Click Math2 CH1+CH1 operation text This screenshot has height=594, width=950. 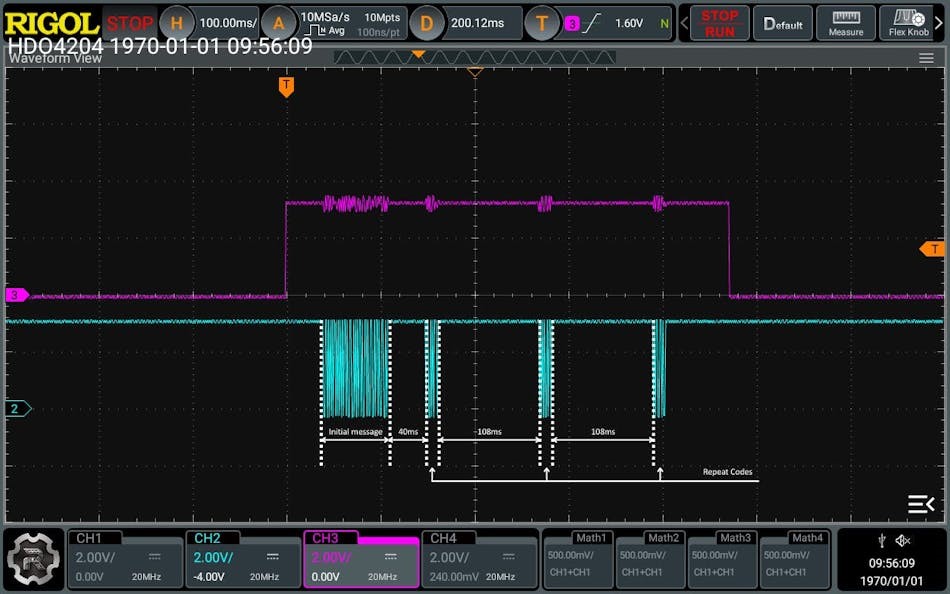[642, 572]
